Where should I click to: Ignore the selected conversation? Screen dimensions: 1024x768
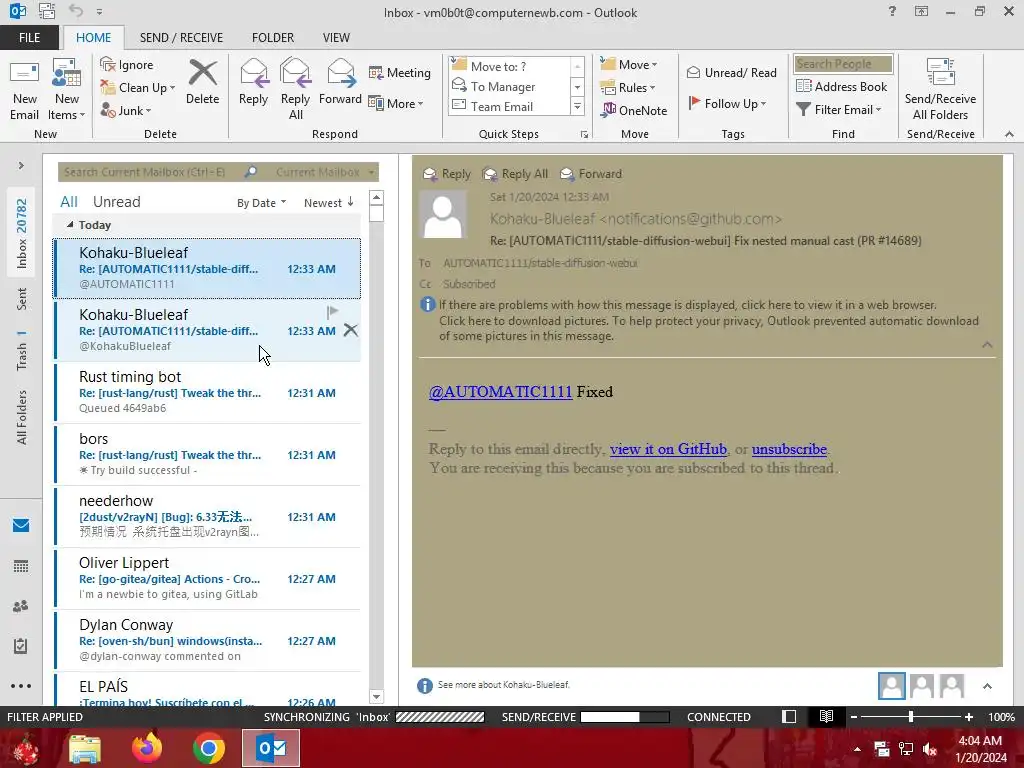[127, 65]
